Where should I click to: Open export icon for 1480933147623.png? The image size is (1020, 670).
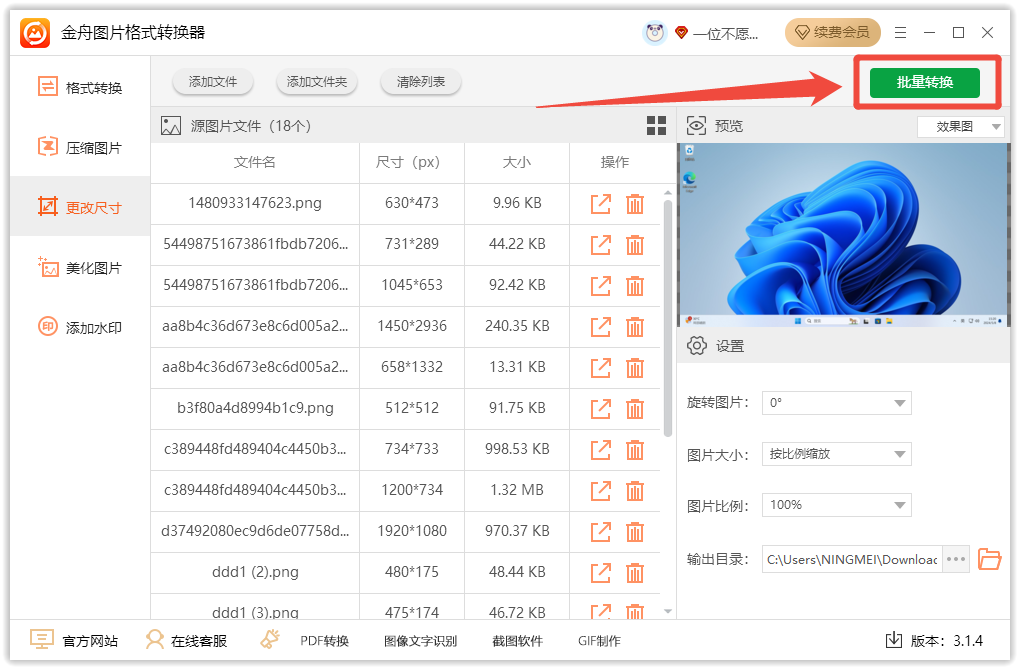[600, 204]
